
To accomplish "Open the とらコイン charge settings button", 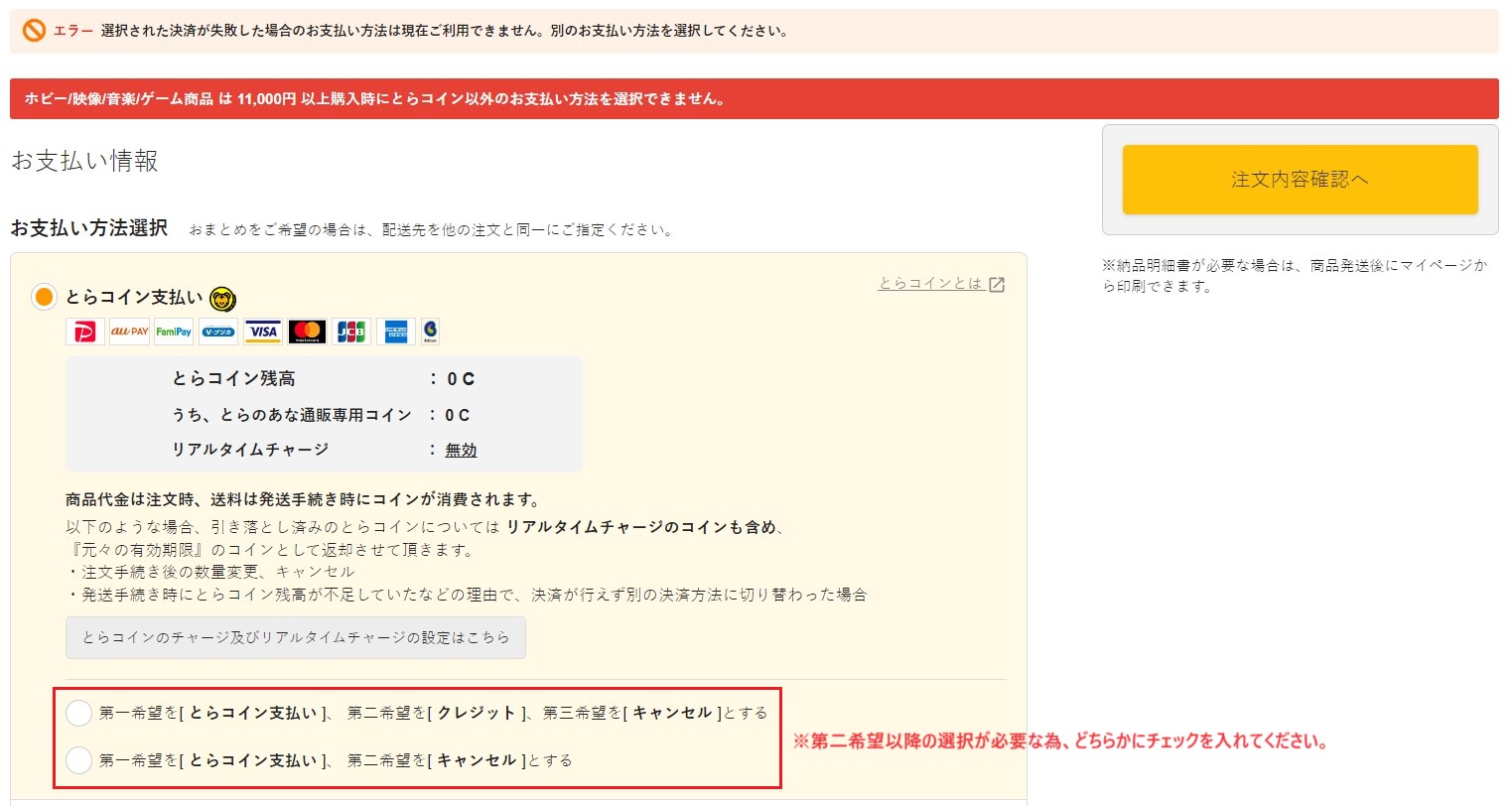I will (x=295, y=637).
